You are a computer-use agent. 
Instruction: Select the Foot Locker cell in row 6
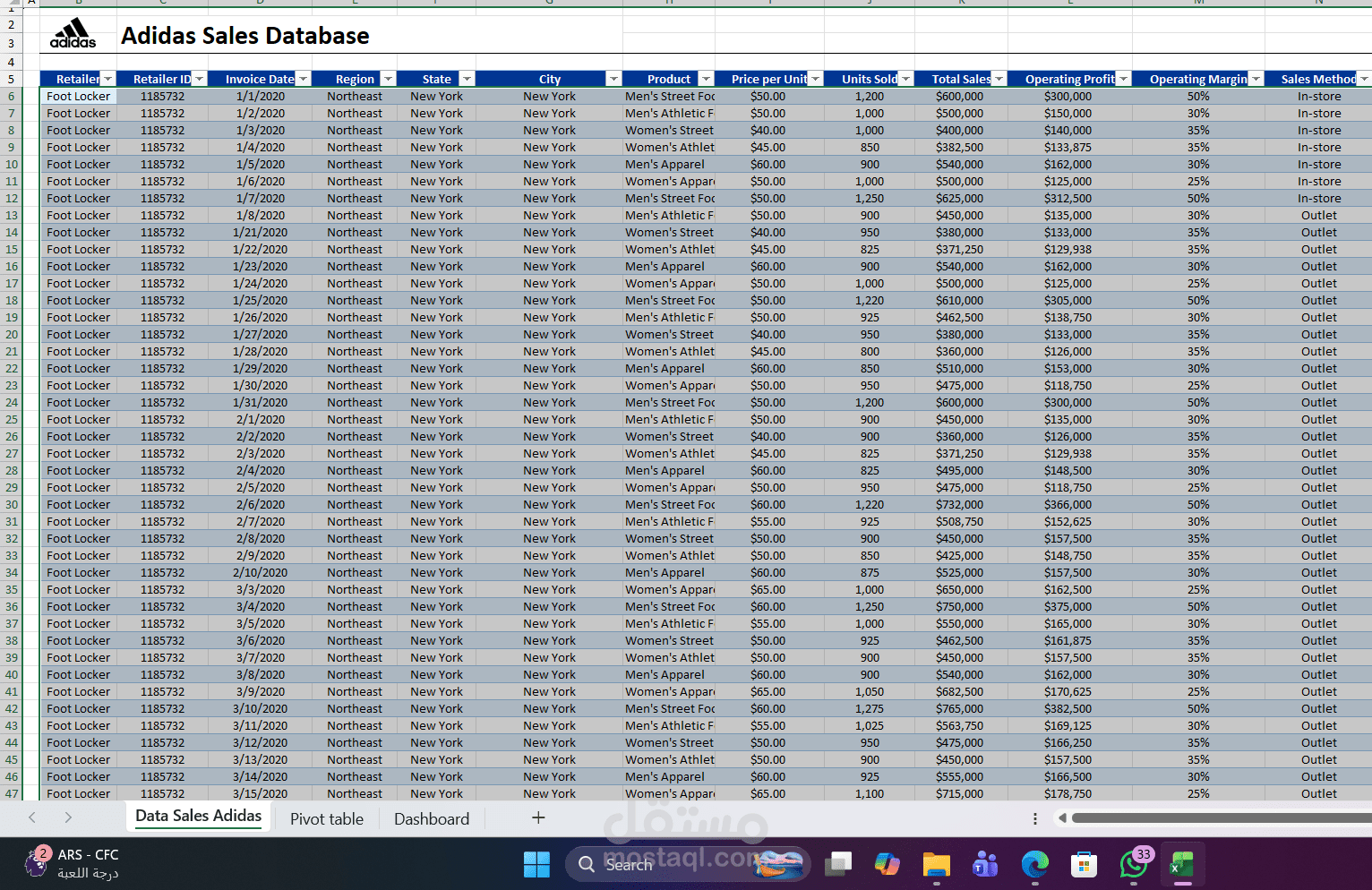[79, 96]
